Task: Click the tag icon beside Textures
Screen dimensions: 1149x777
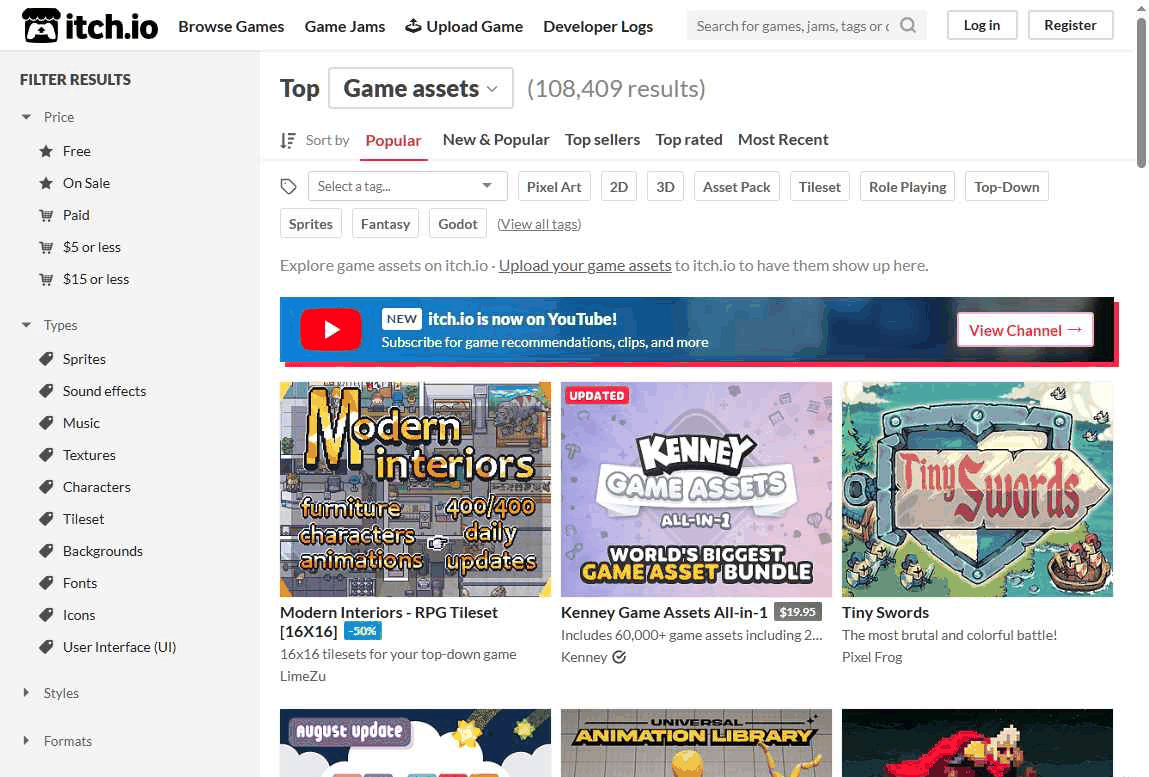Action: coord(46,455)
